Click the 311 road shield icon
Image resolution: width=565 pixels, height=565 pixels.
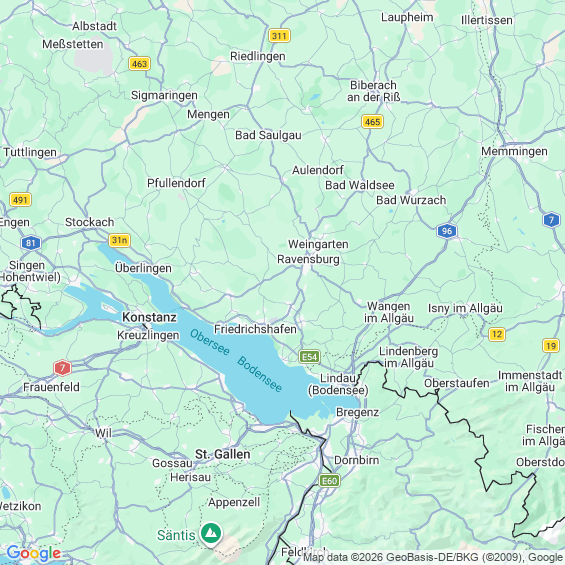(279, 36)
